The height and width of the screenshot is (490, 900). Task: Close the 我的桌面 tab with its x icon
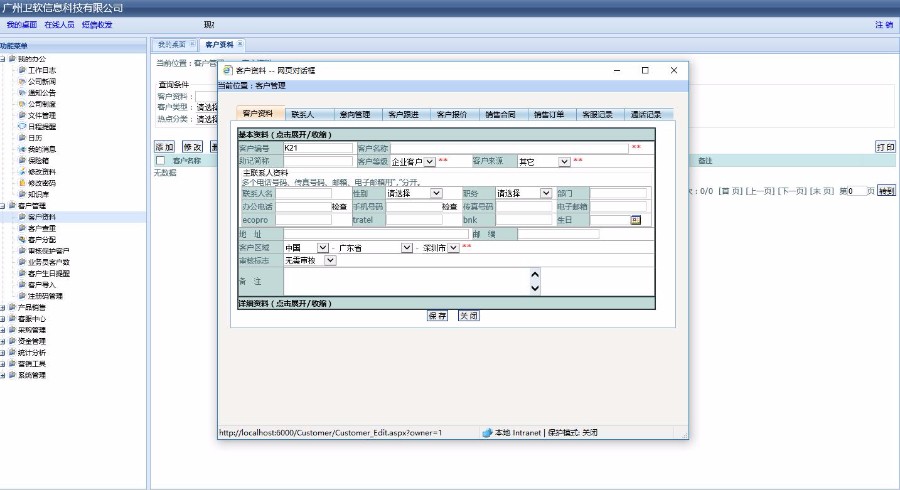click(192, 45)
